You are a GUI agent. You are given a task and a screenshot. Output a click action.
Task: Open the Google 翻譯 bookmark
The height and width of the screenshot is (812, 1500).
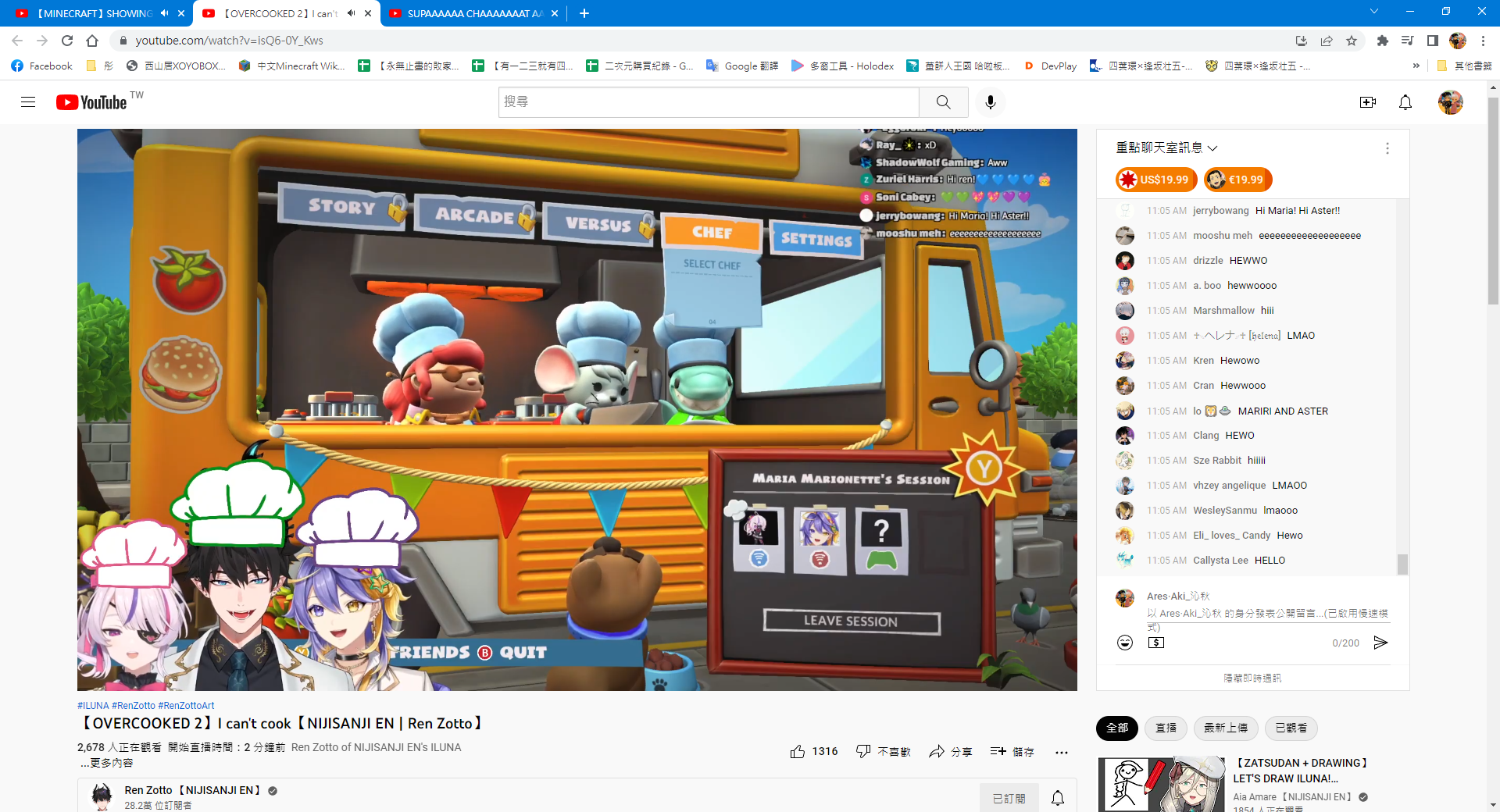(742, 66)
